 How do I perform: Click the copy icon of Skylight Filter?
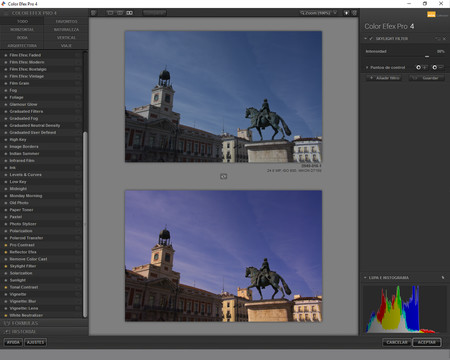coord(438,39)
